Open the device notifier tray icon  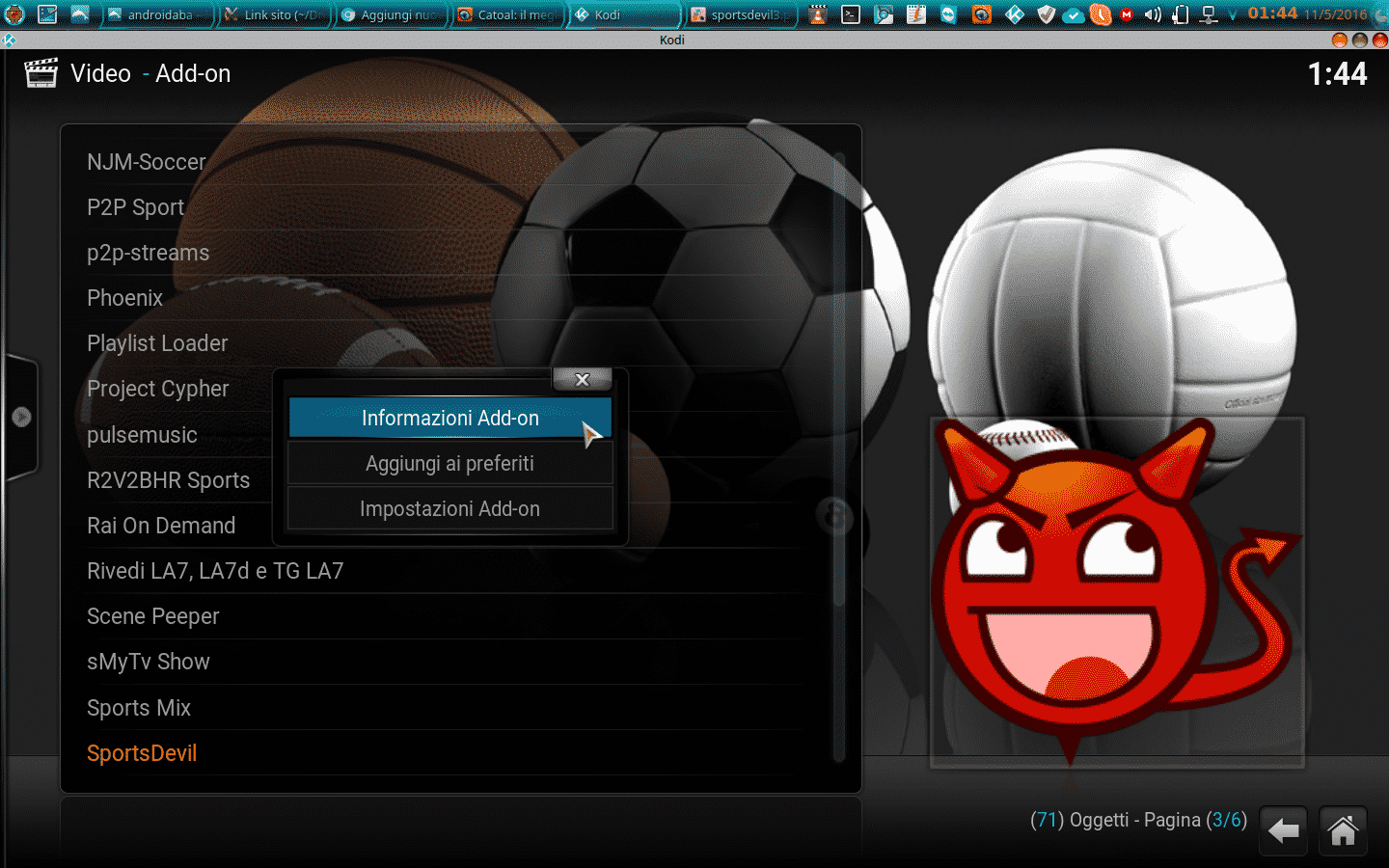tap(1180, 14)
